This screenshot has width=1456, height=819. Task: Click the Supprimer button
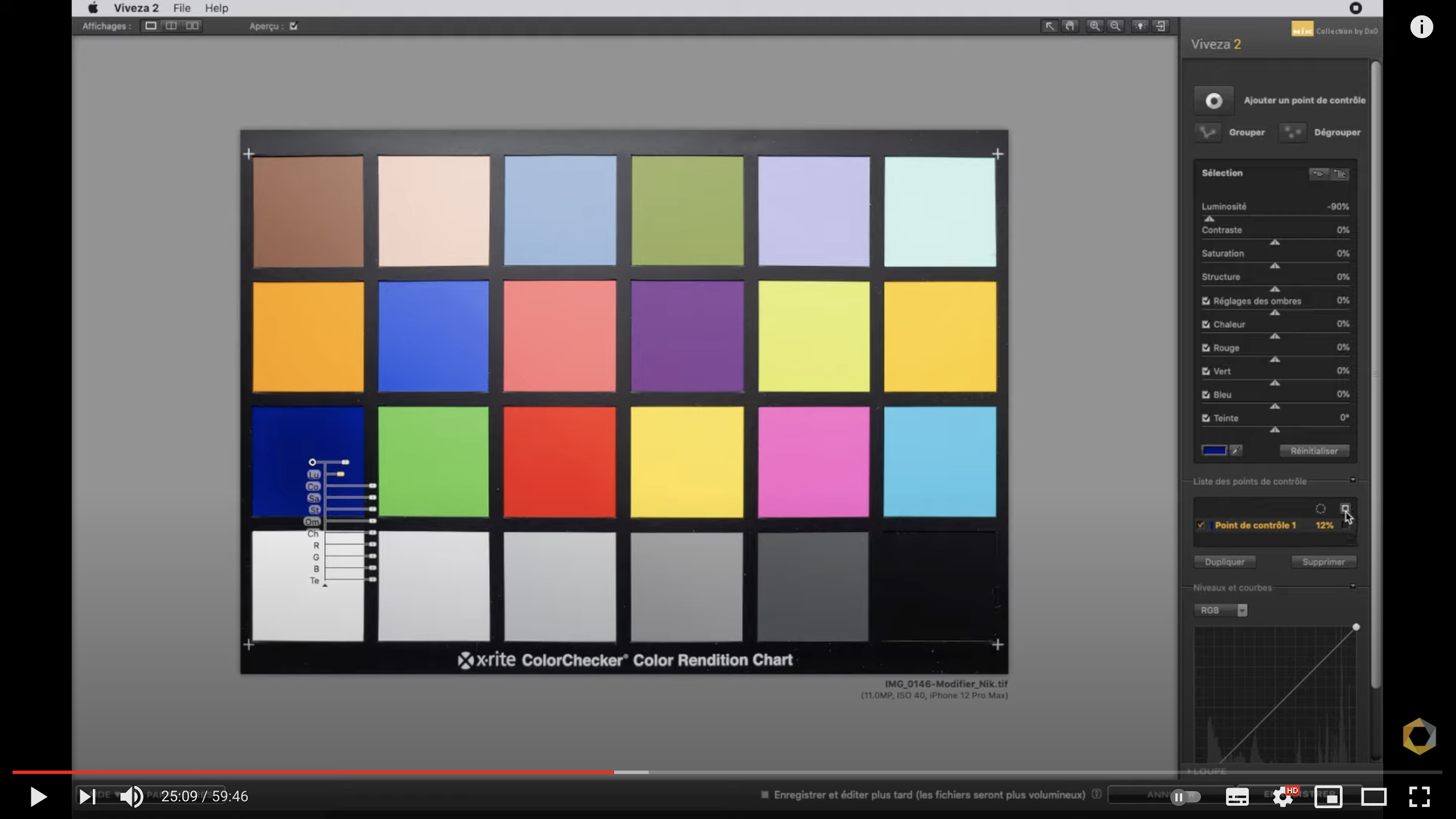[x=1323, y=562]
